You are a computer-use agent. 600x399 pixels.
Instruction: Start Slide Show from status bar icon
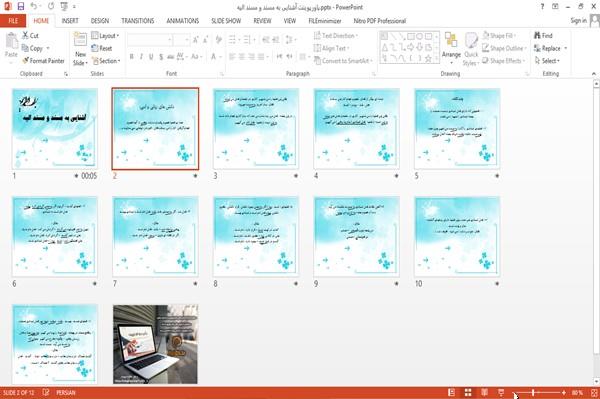coord(501,392)
